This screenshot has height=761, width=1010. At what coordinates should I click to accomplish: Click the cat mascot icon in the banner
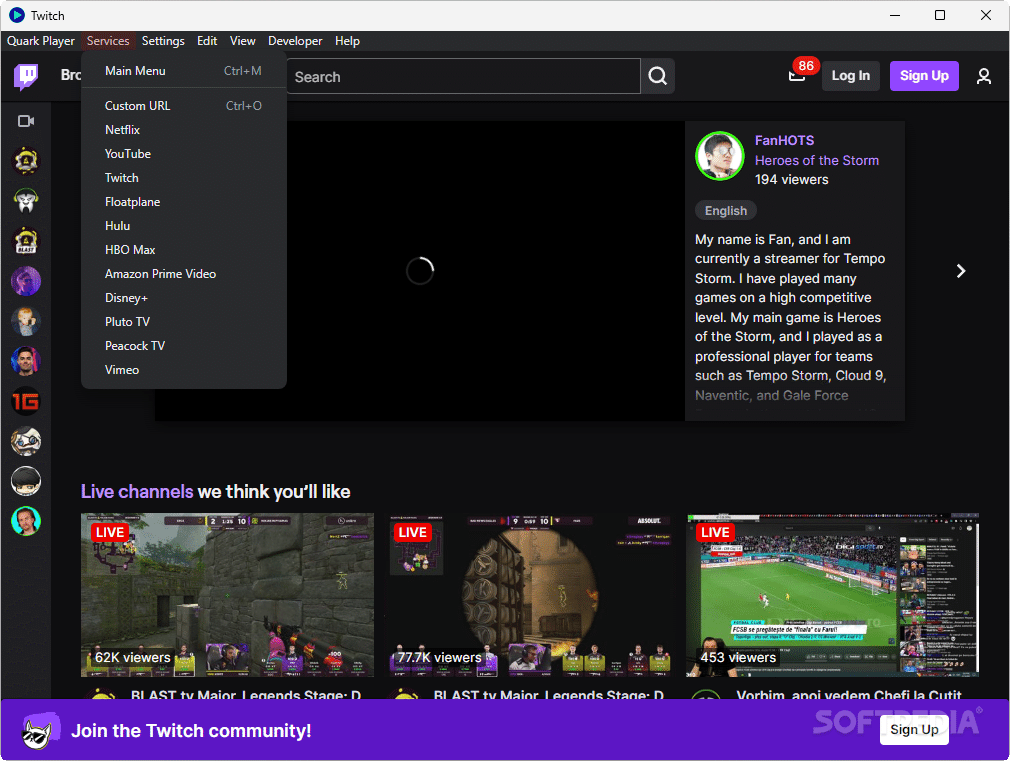coord(41,731)
